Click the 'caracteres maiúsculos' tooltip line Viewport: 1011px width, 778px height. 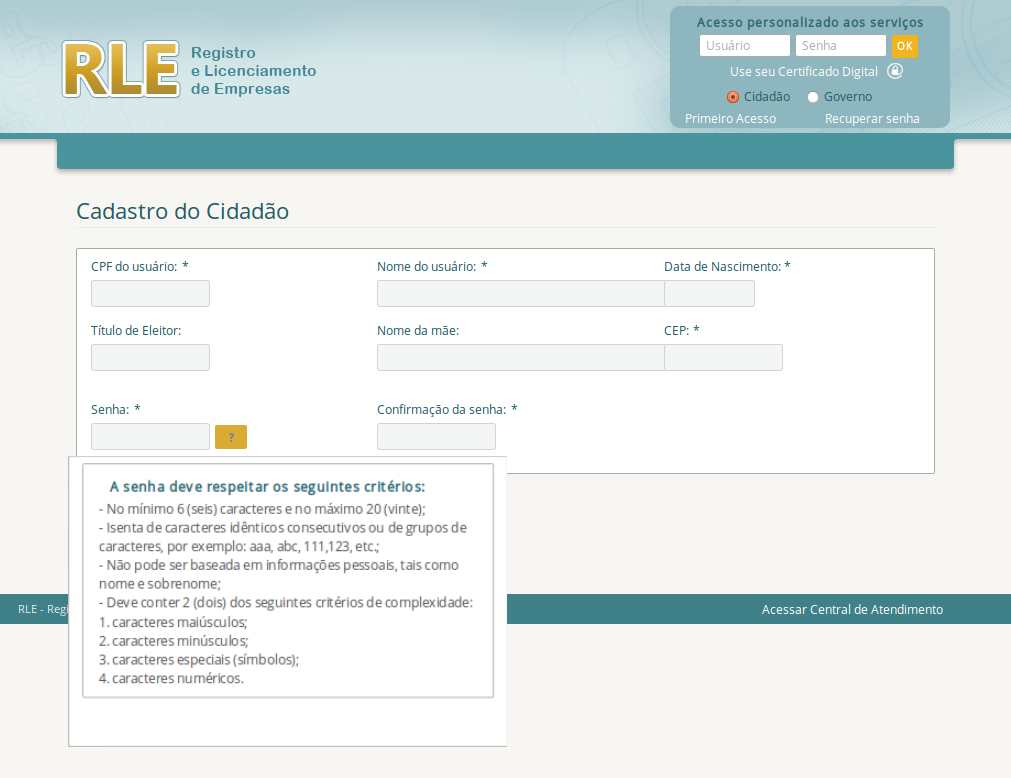[173, 622]
